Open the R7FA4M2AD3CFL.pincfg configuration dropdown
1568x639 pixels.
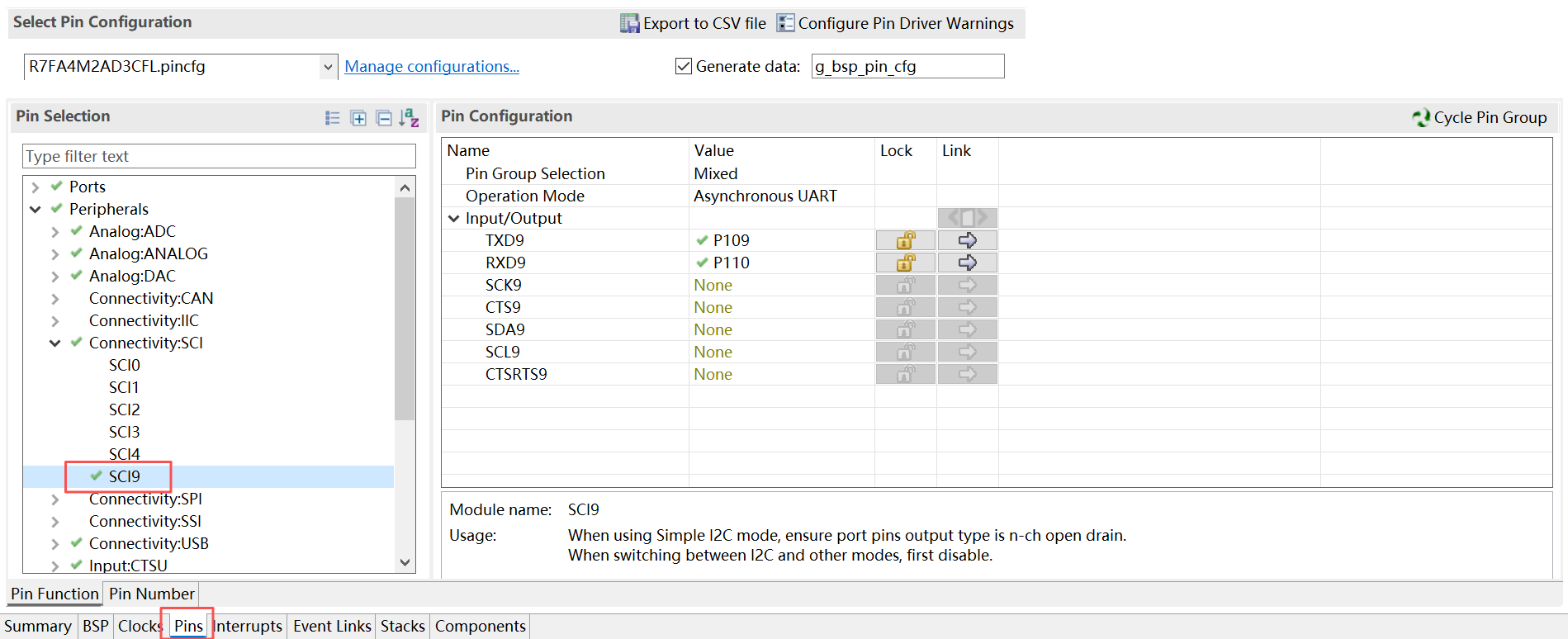(x=328, y=67)
